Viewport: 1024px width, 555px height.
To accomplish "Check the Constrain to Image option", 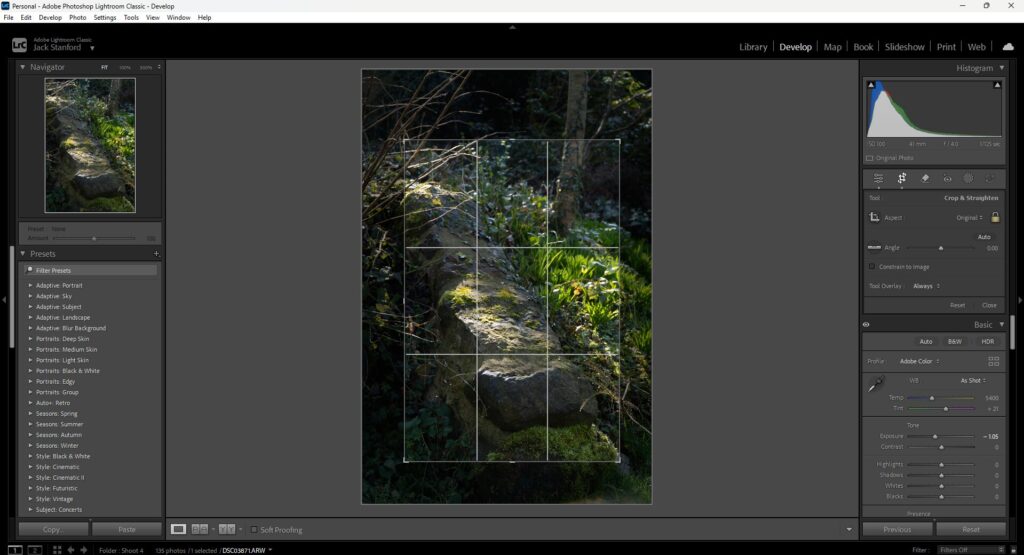I will (872, 266).
